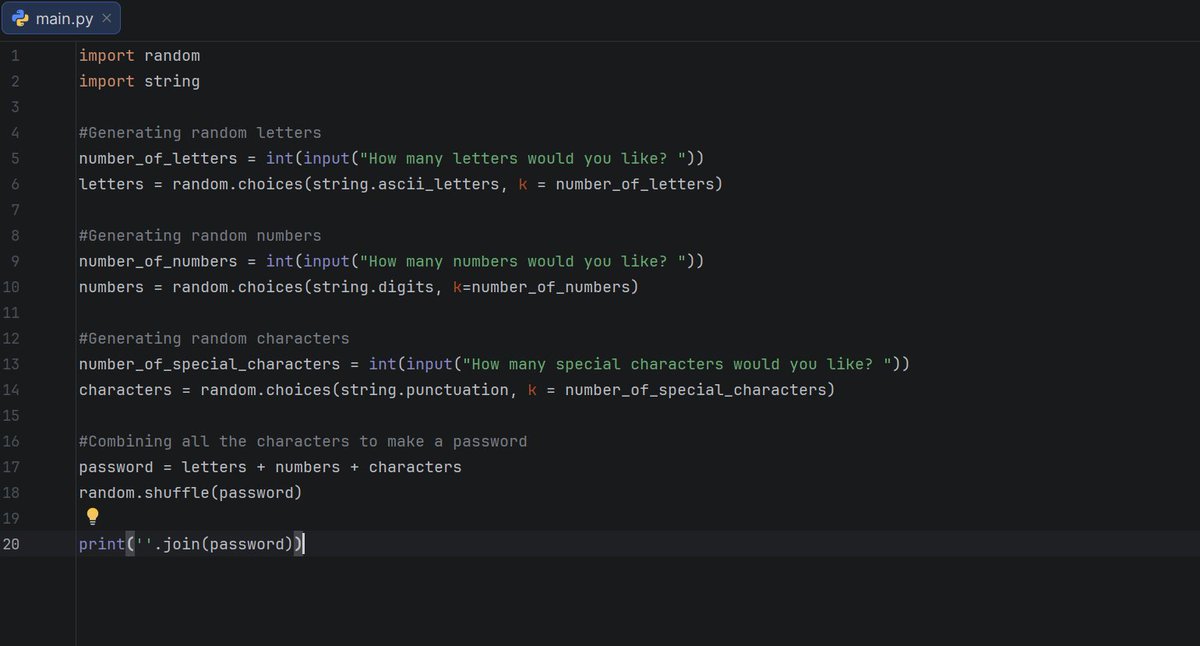Click line number 9 in the gutter

(x=15, y=261)
